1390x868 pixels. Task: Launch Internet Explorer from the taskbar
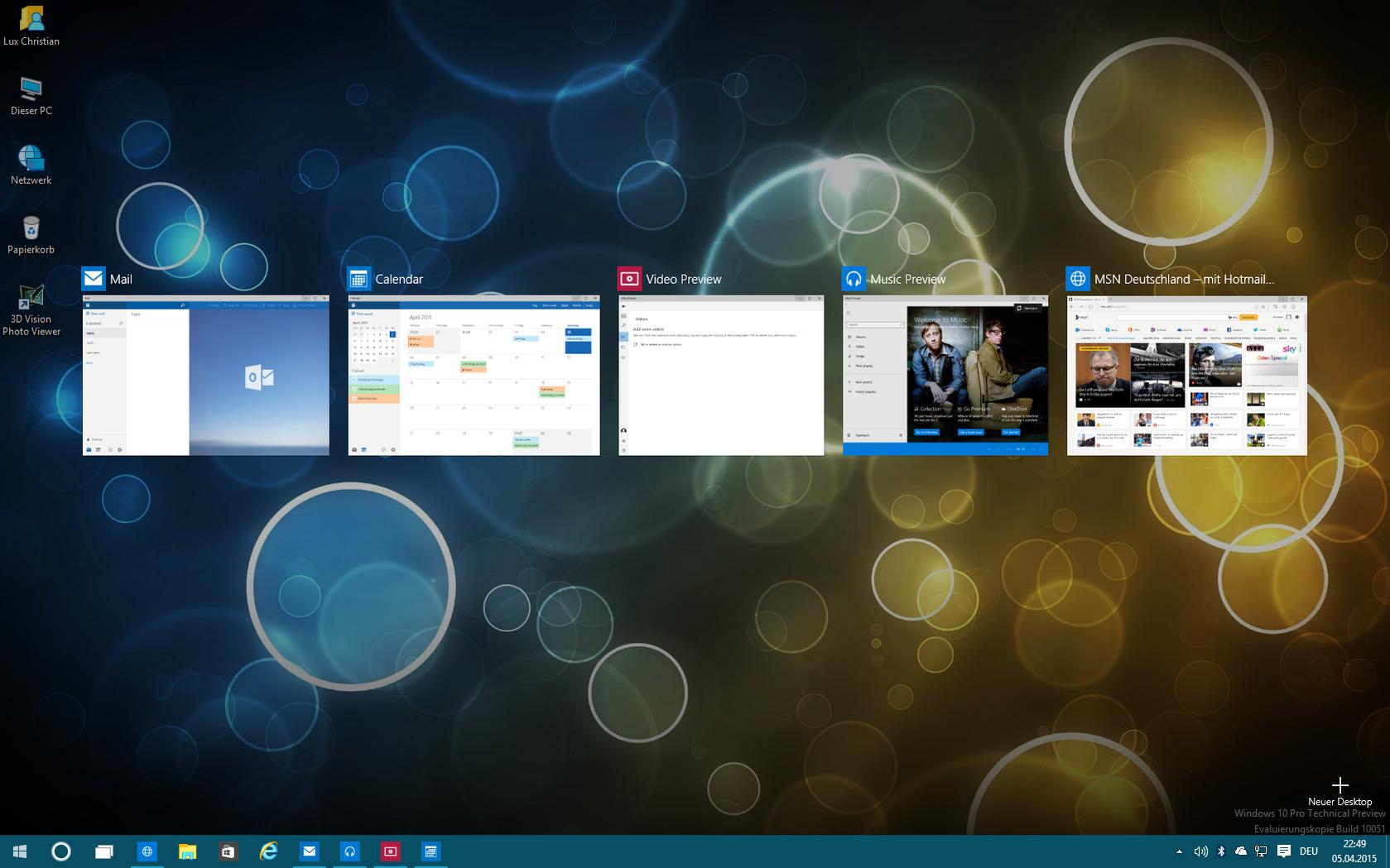[x=268, y=851]
